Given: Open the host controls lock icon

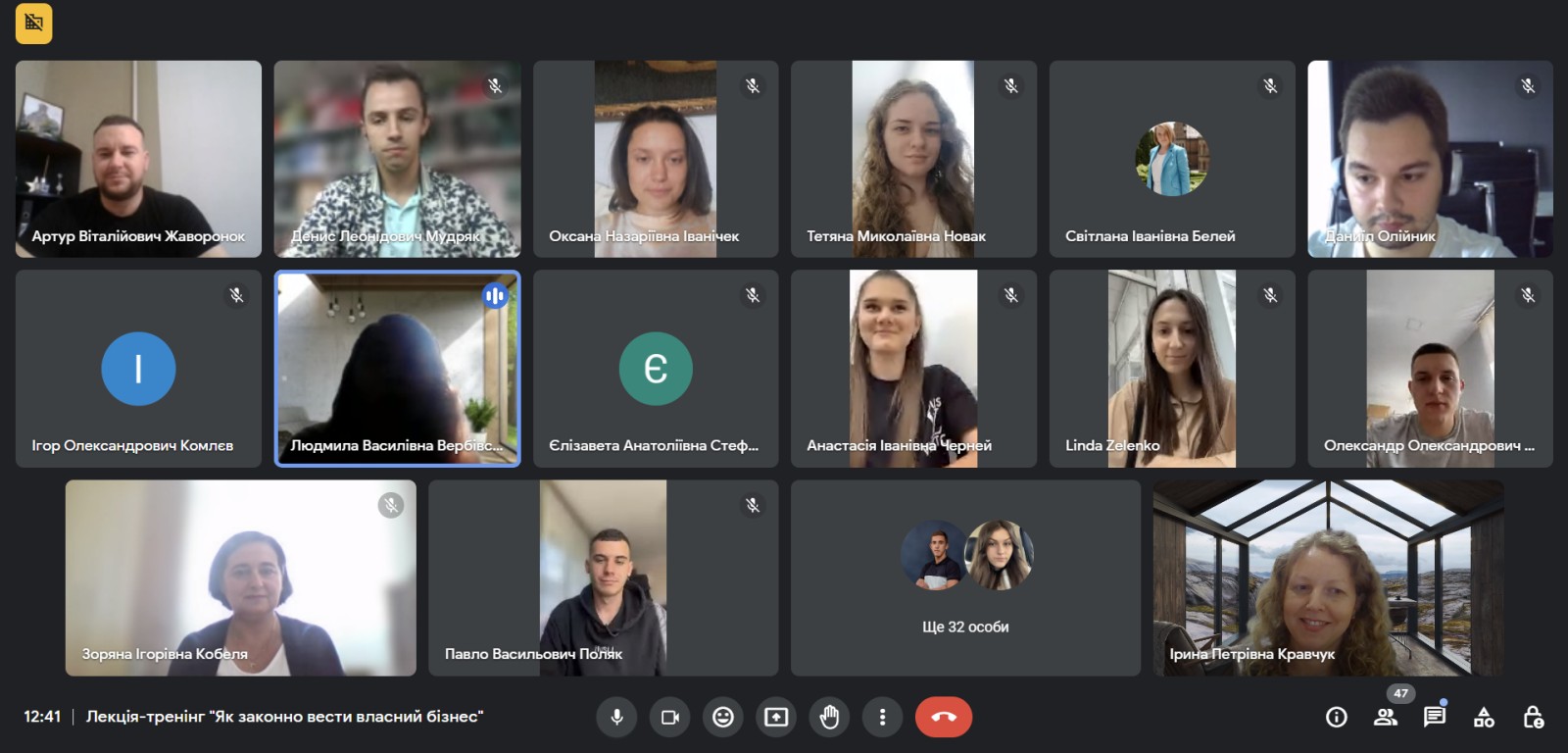Looking at the screenshot, I should pyautogui.click(x=1534, y=718).
